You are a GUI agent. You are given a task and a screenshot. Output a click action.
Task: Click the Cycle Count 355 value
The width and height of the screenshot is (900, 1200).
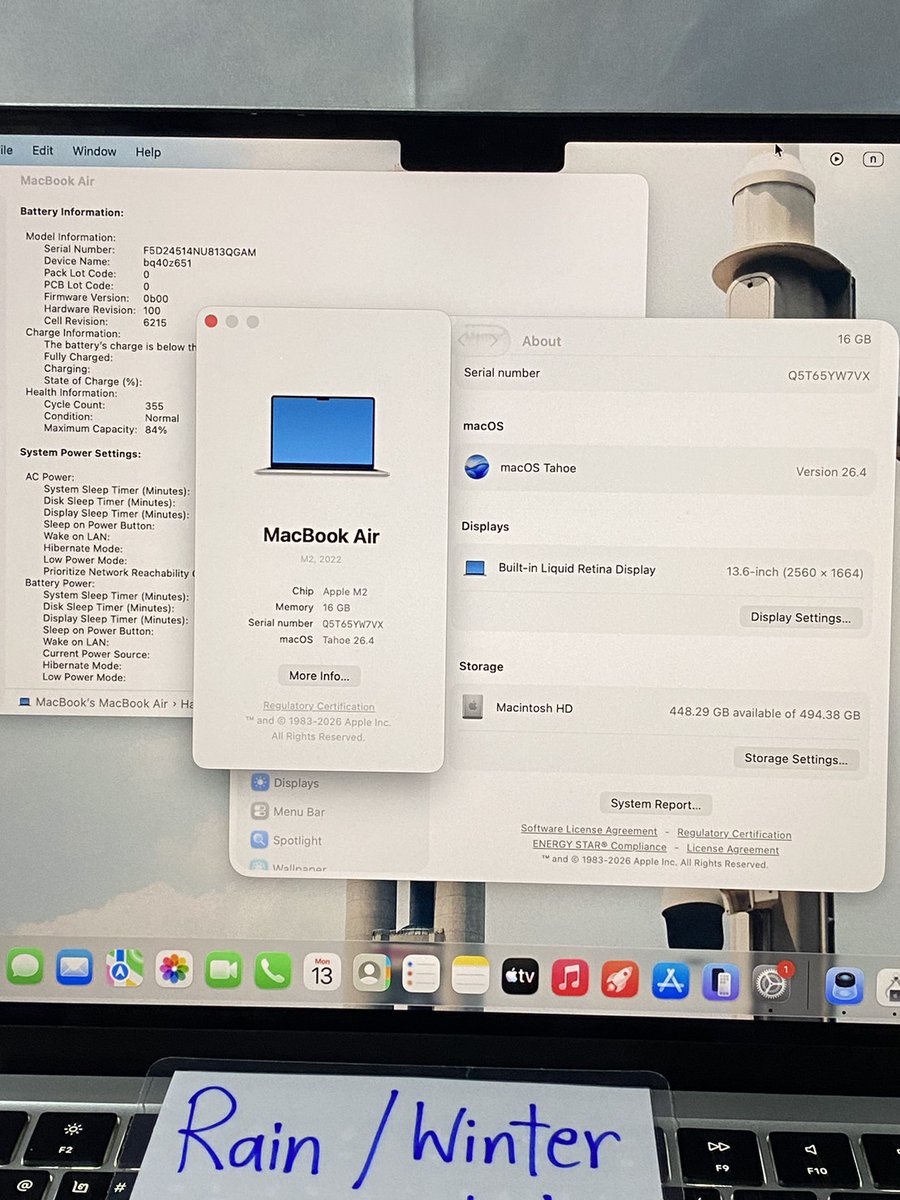click(x=154, y=406)
